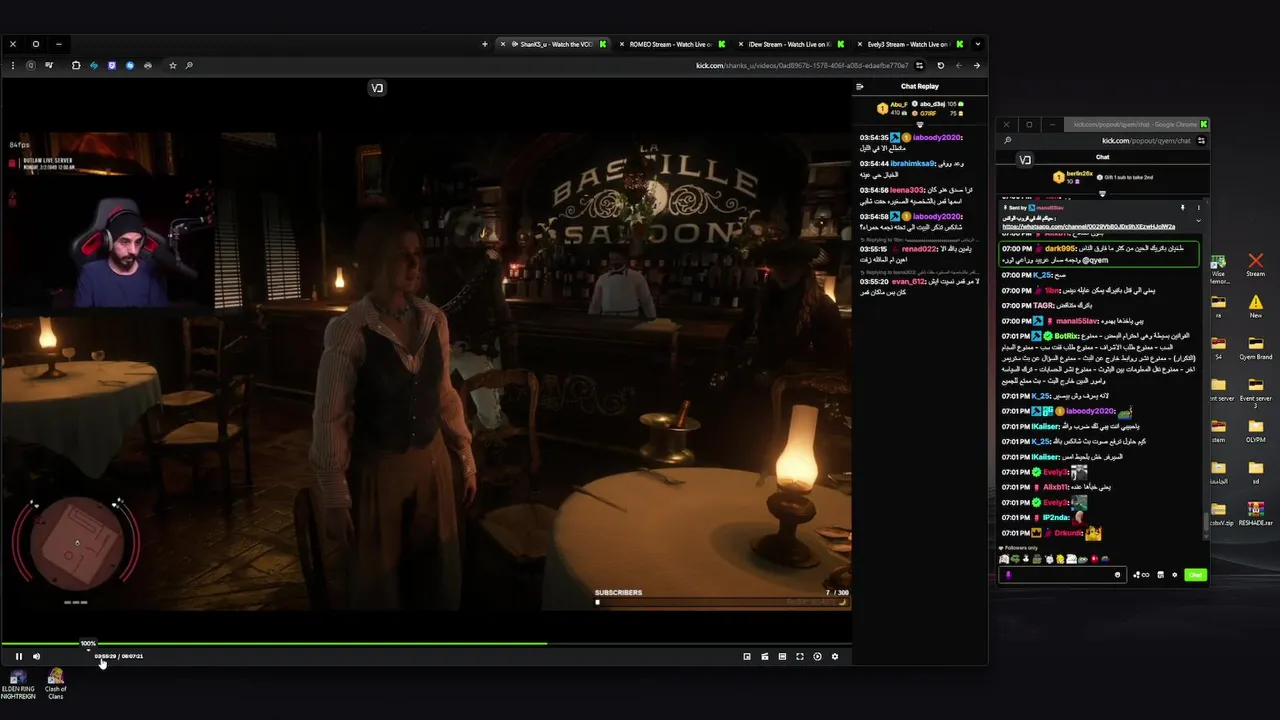Open the Stream desktop shortcut

(x=1255, y=264)
